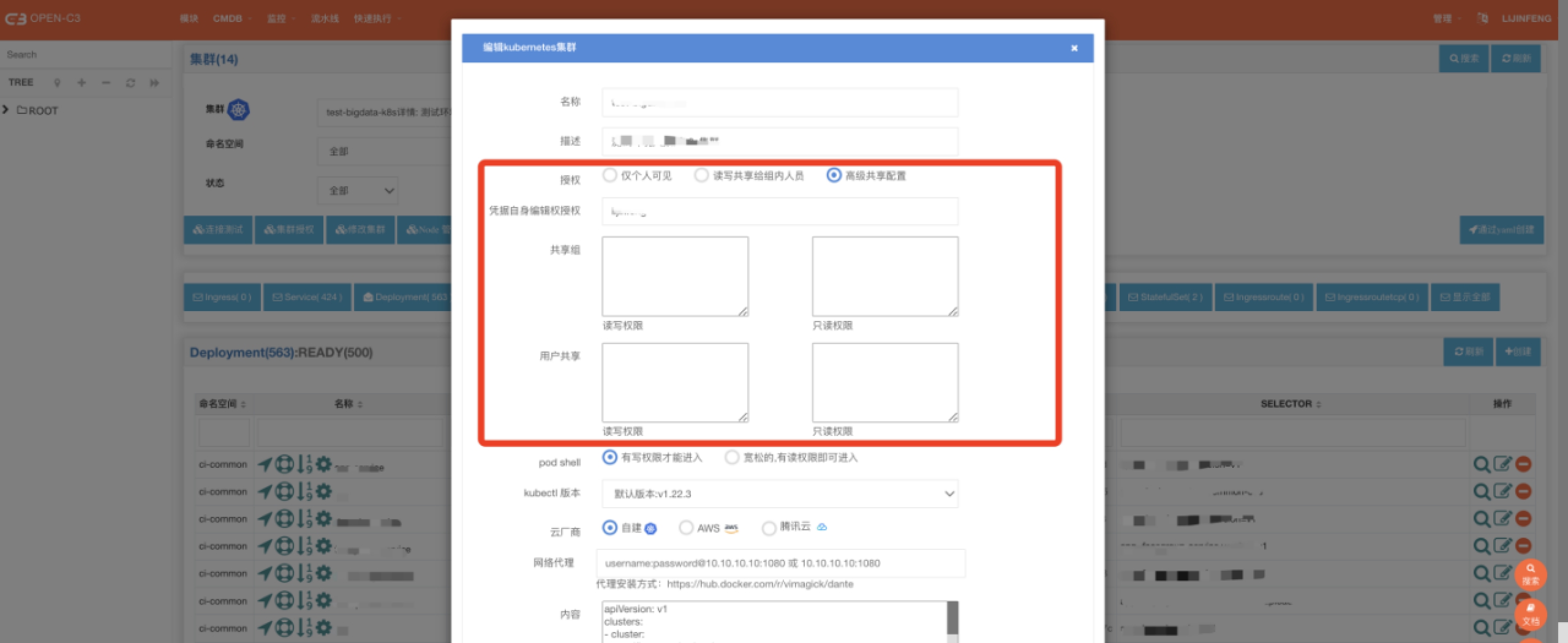Click the gear icon in first ci-common row
This screenshot has height=643, width=1568.
pyautogui.click(x=324, y=464)
